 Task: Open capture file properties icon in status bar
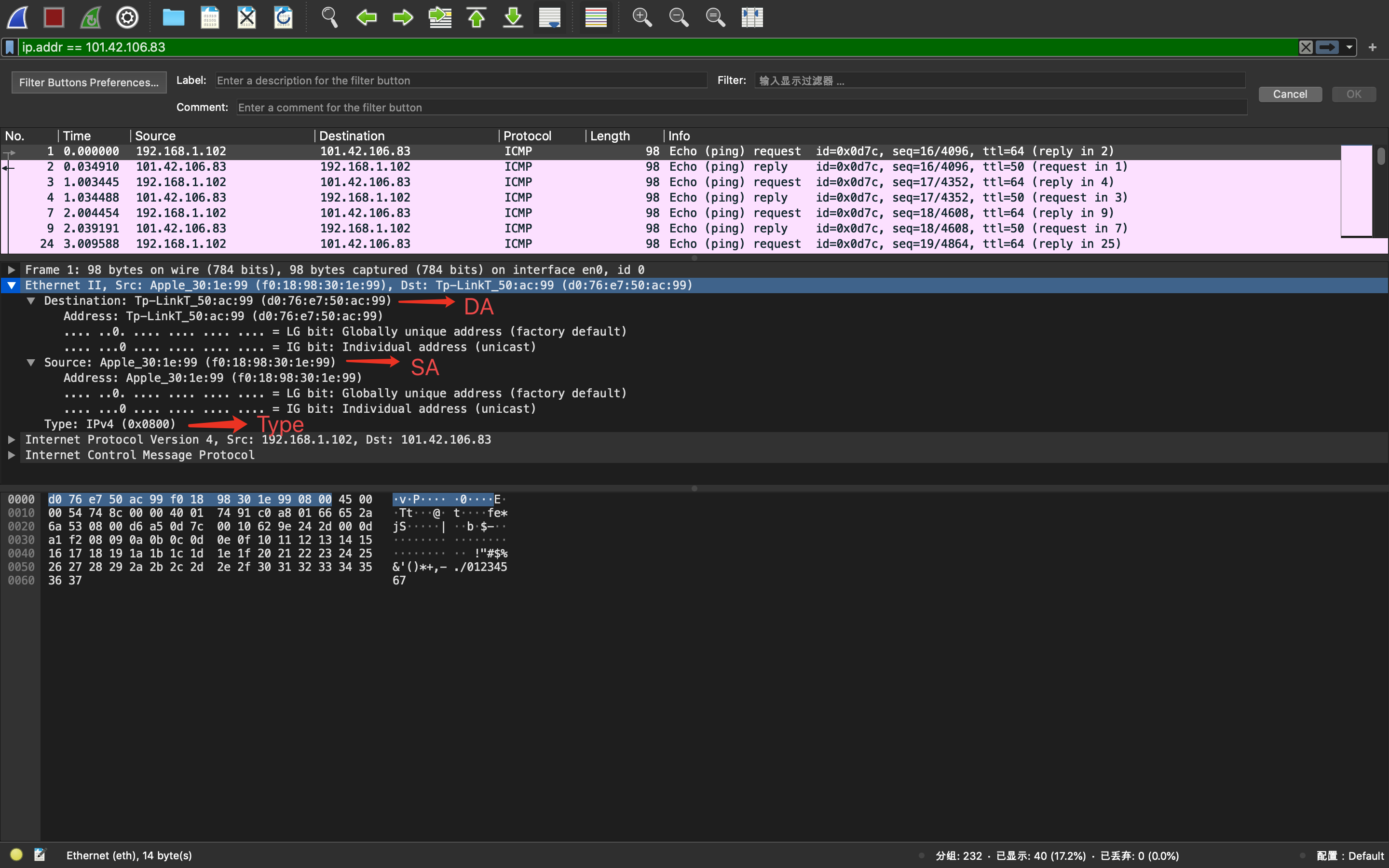[x=40, y=855]
